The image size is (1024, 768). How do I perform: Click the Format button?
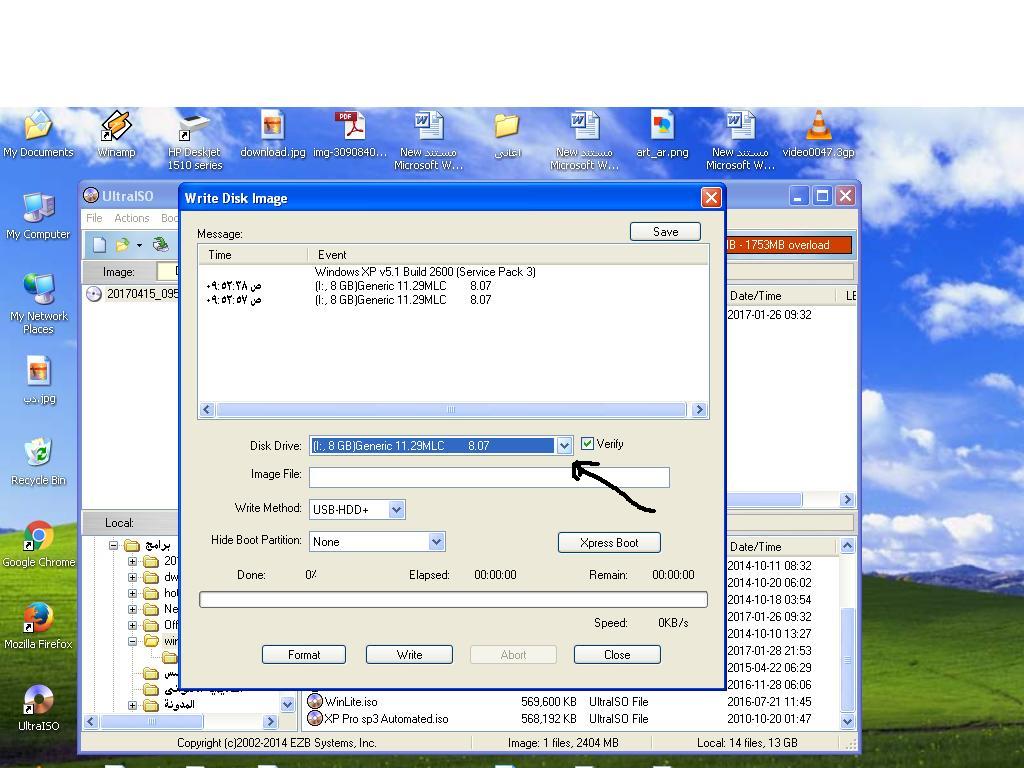point(304,654)
